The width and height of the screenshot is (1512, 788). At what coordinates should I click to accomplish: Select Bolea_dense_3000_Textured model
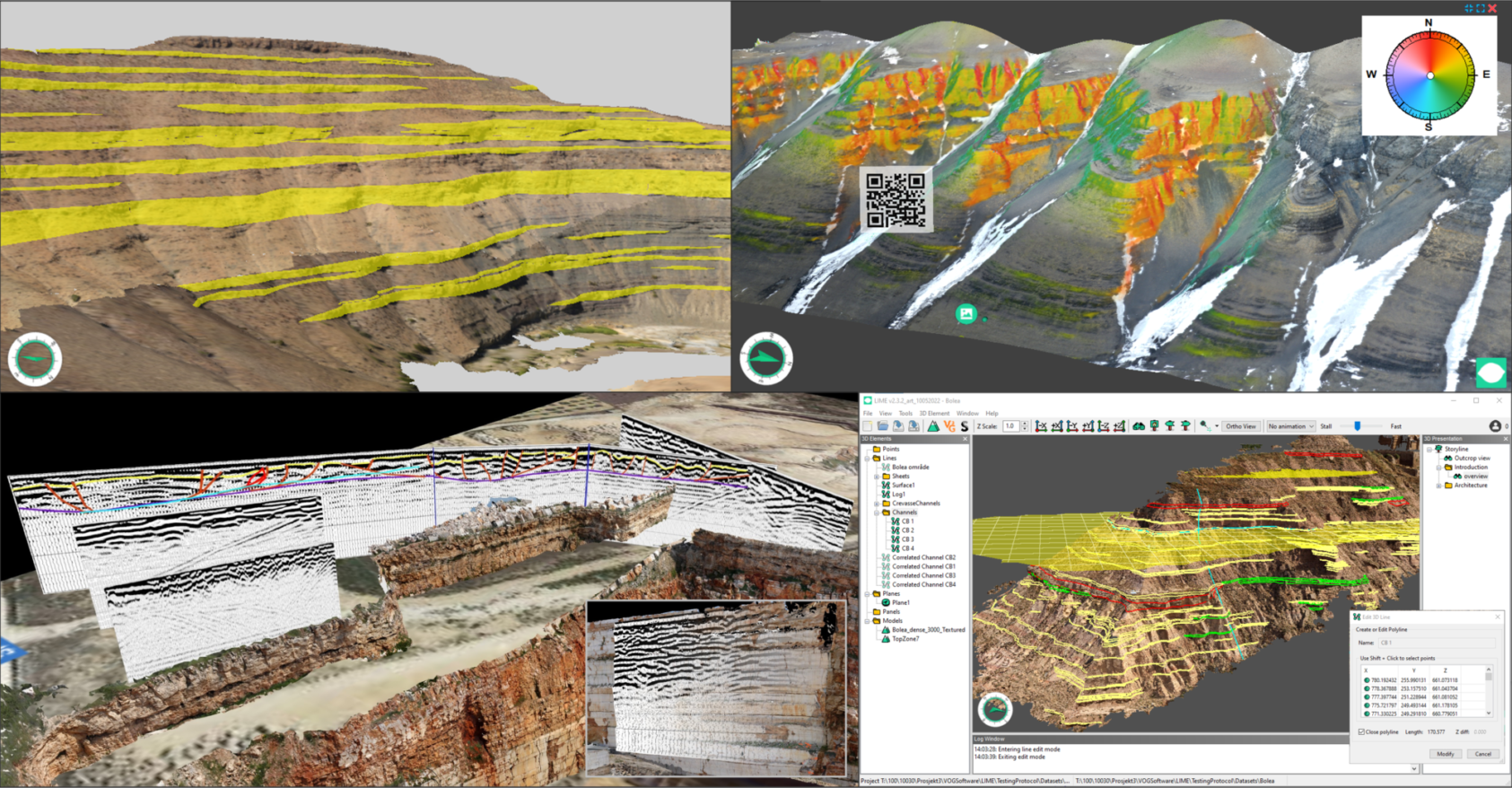[x=928, y=630]
